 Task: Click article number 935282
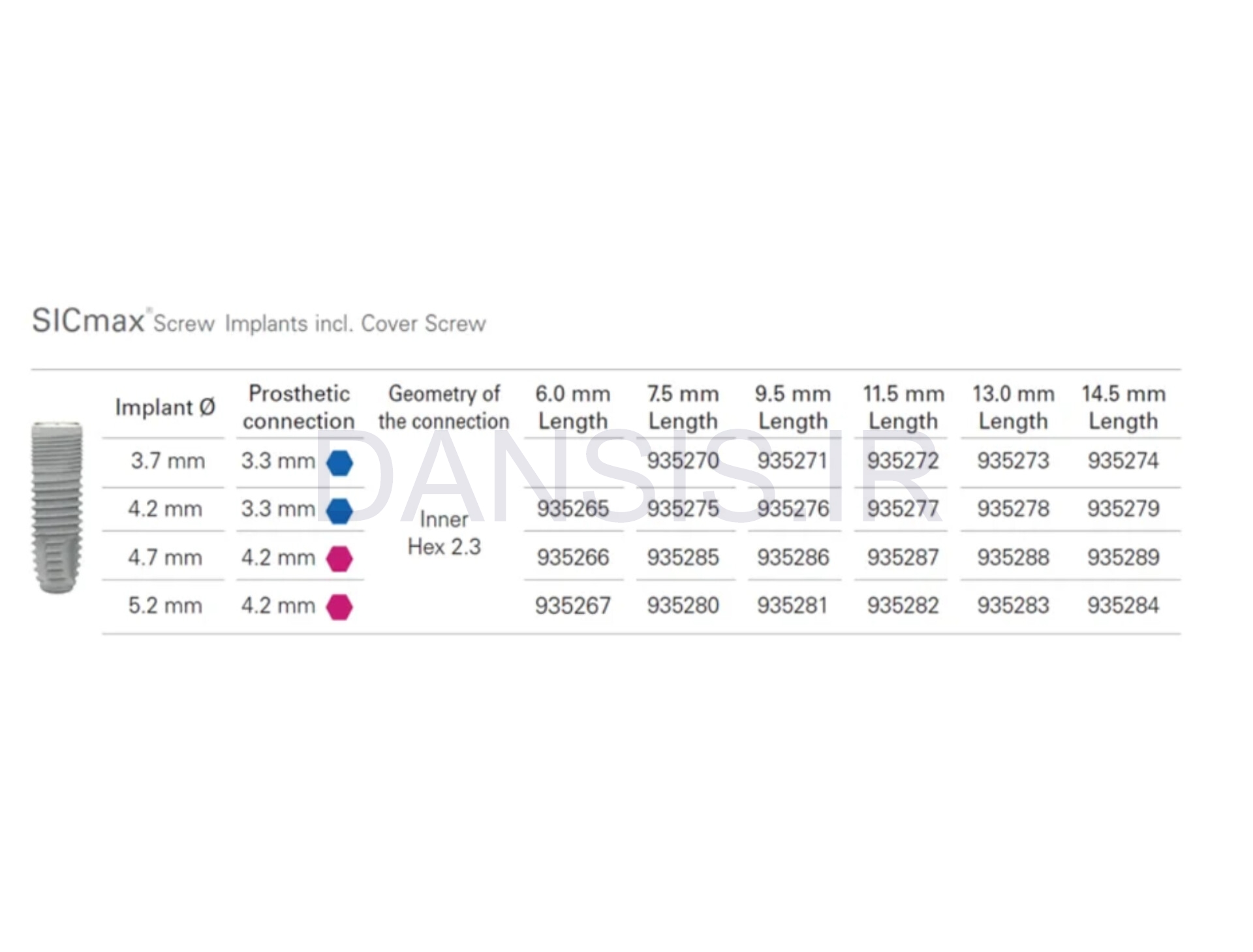coord(903,606)
